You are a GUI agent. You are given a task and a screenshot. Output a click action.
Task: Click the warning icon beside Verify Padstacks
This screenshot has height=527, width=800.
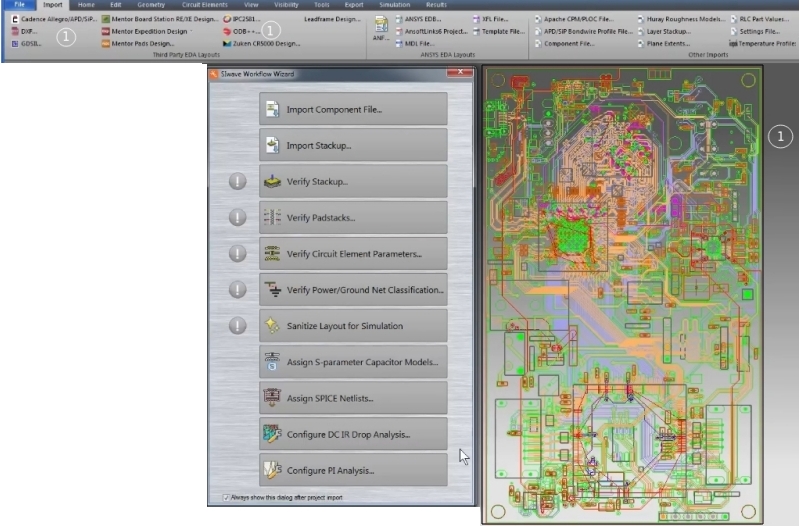tap(237, 217)
